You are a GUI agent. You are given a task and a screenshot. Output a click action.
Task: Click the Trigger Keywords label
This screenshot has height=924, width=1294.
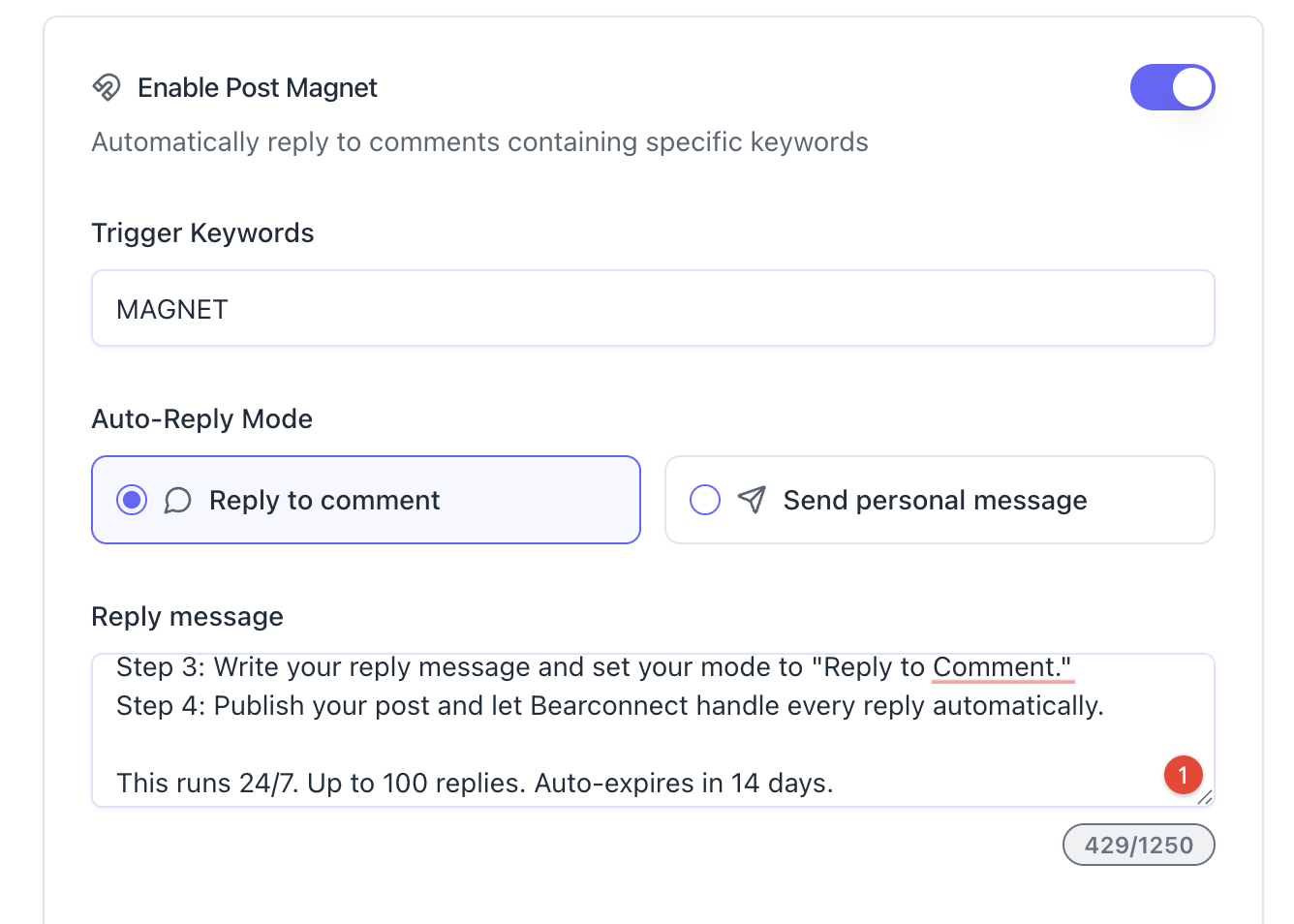coord(202,233)
